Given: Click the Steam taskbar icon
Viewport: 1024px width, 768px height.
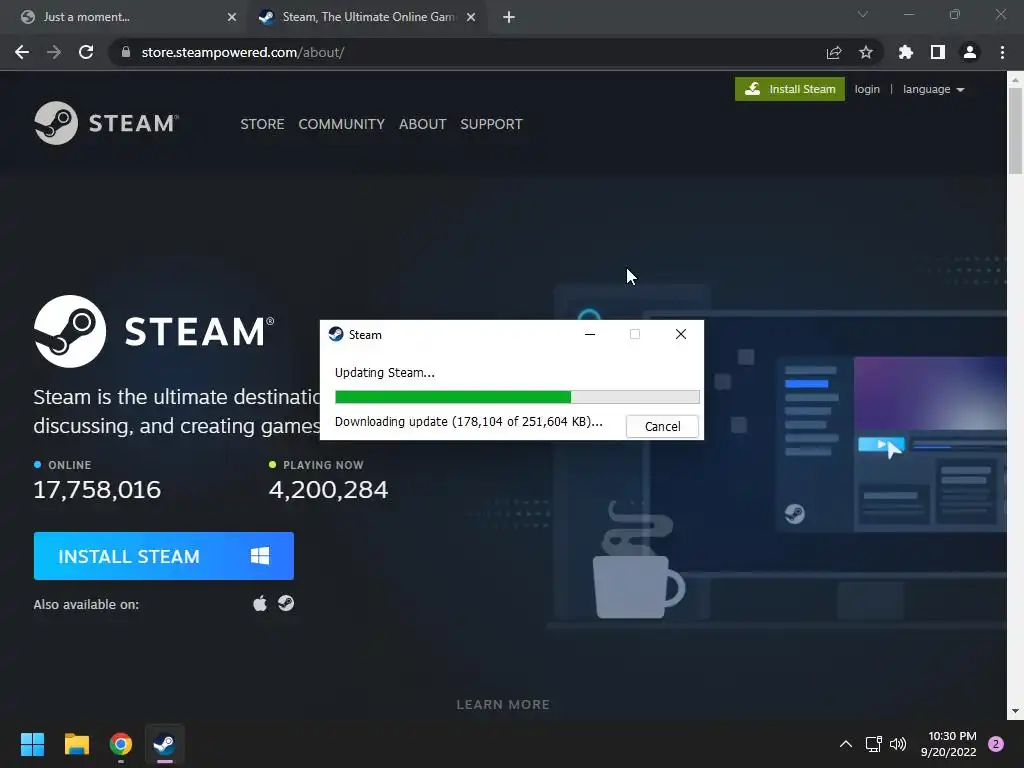Looking at the screenshot, I should (165, 744).
